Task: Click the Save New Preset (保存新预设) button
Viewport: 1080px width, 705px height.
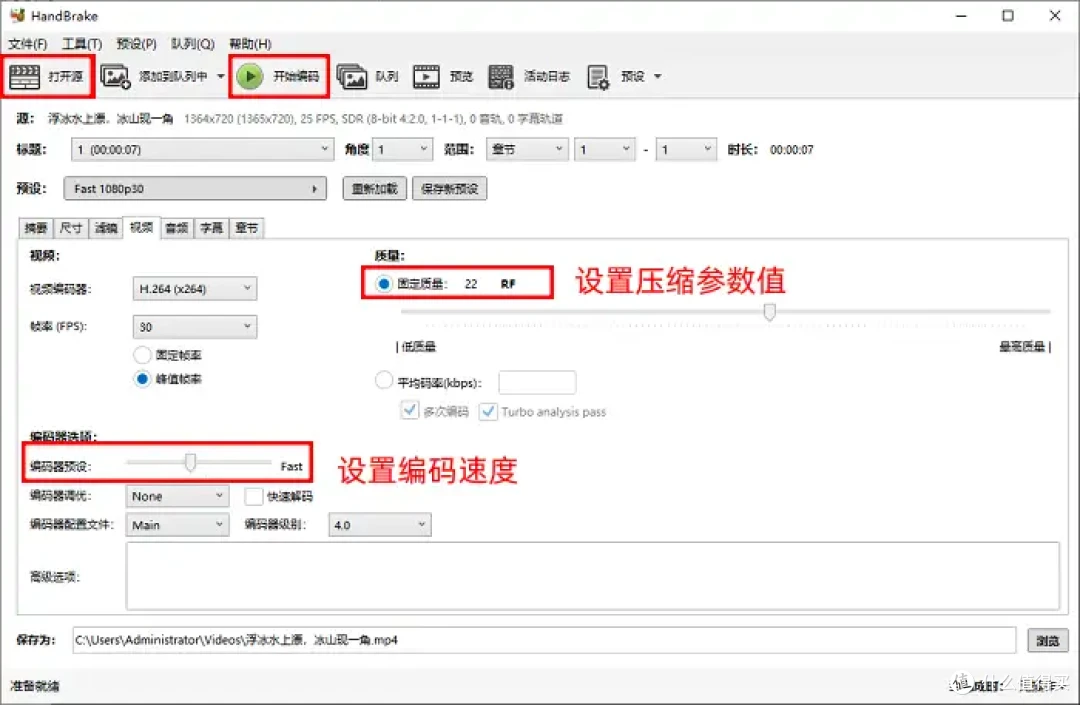Action: click(449, 189)
